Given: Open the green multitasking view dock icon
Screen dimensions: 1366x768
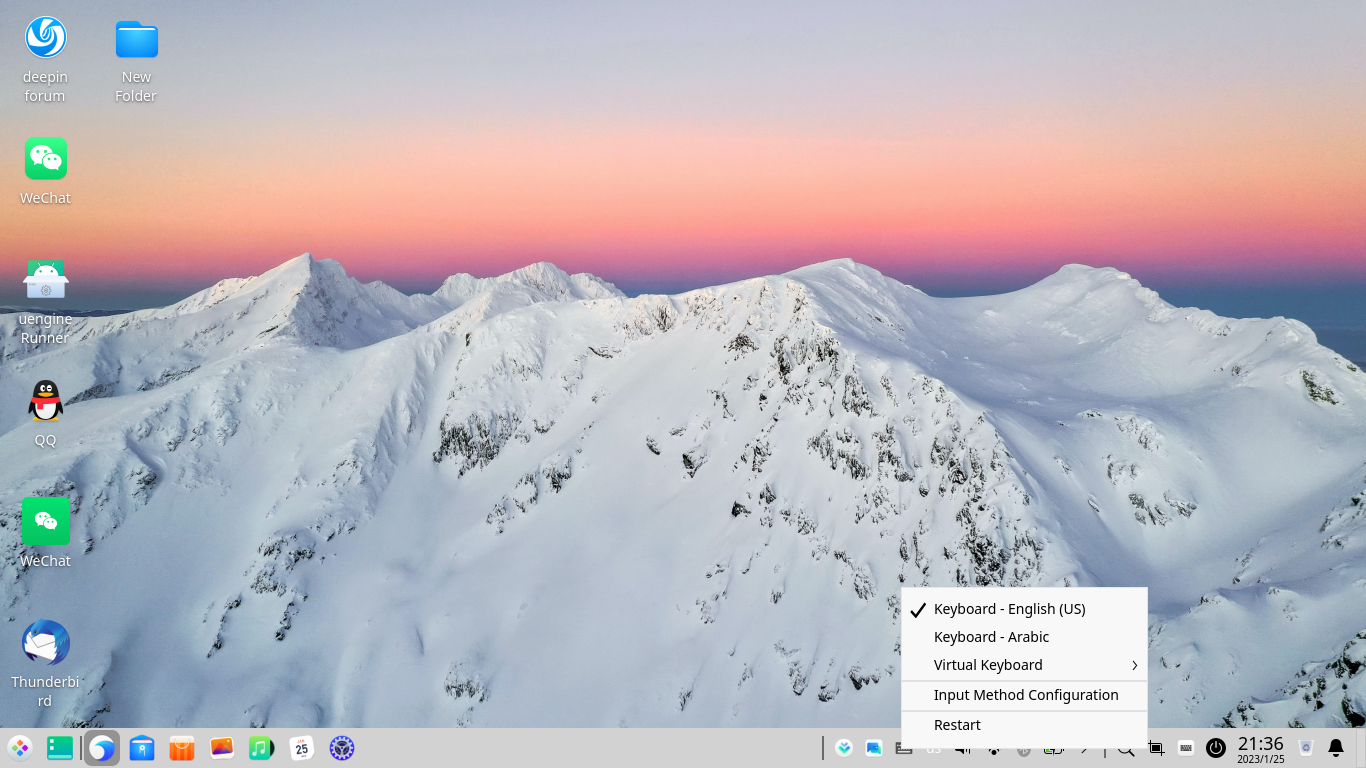Looking at the screenshot, I should (x=60, y=748).
